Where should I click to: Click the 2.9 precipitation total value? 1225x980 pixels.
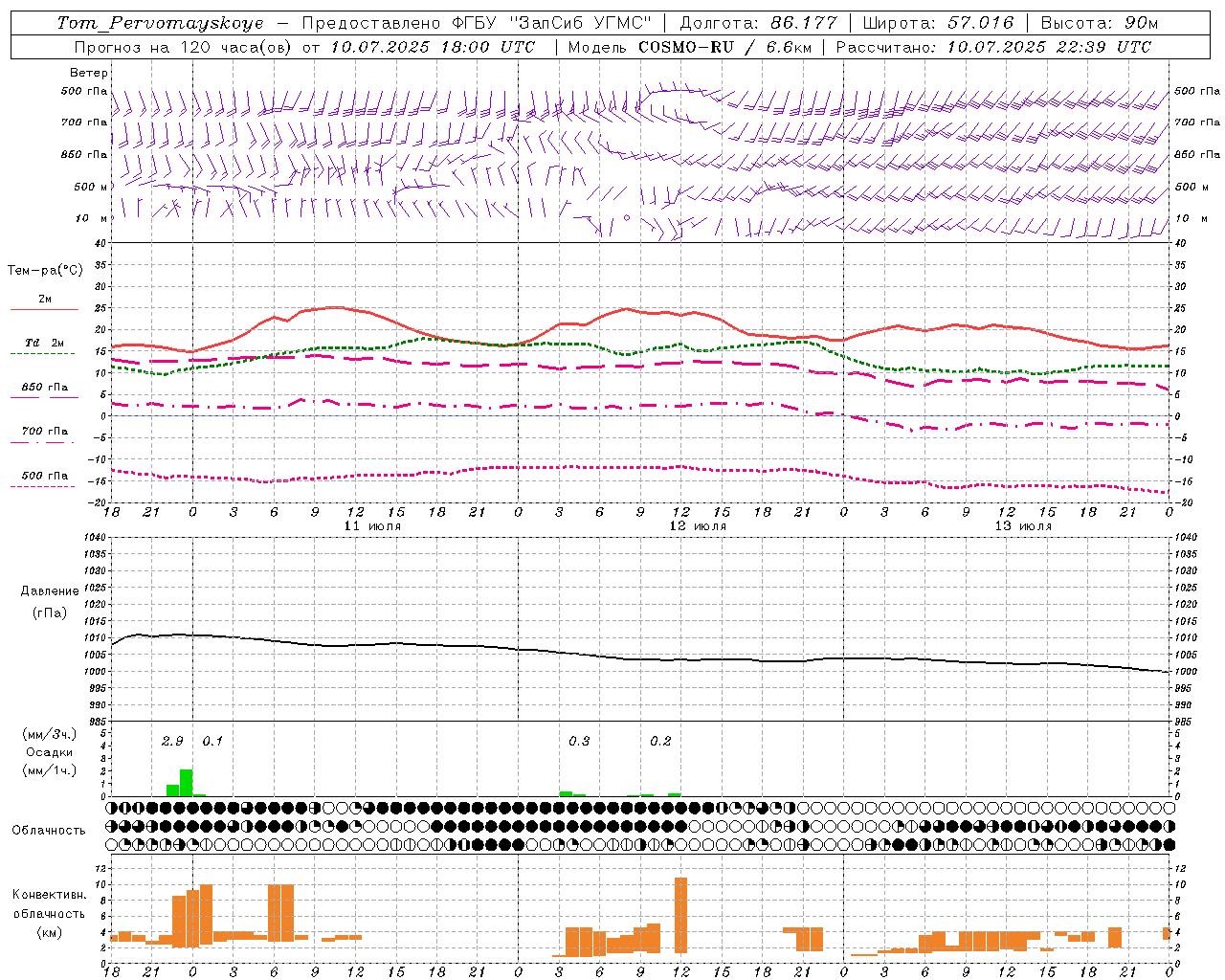(172, 741)
